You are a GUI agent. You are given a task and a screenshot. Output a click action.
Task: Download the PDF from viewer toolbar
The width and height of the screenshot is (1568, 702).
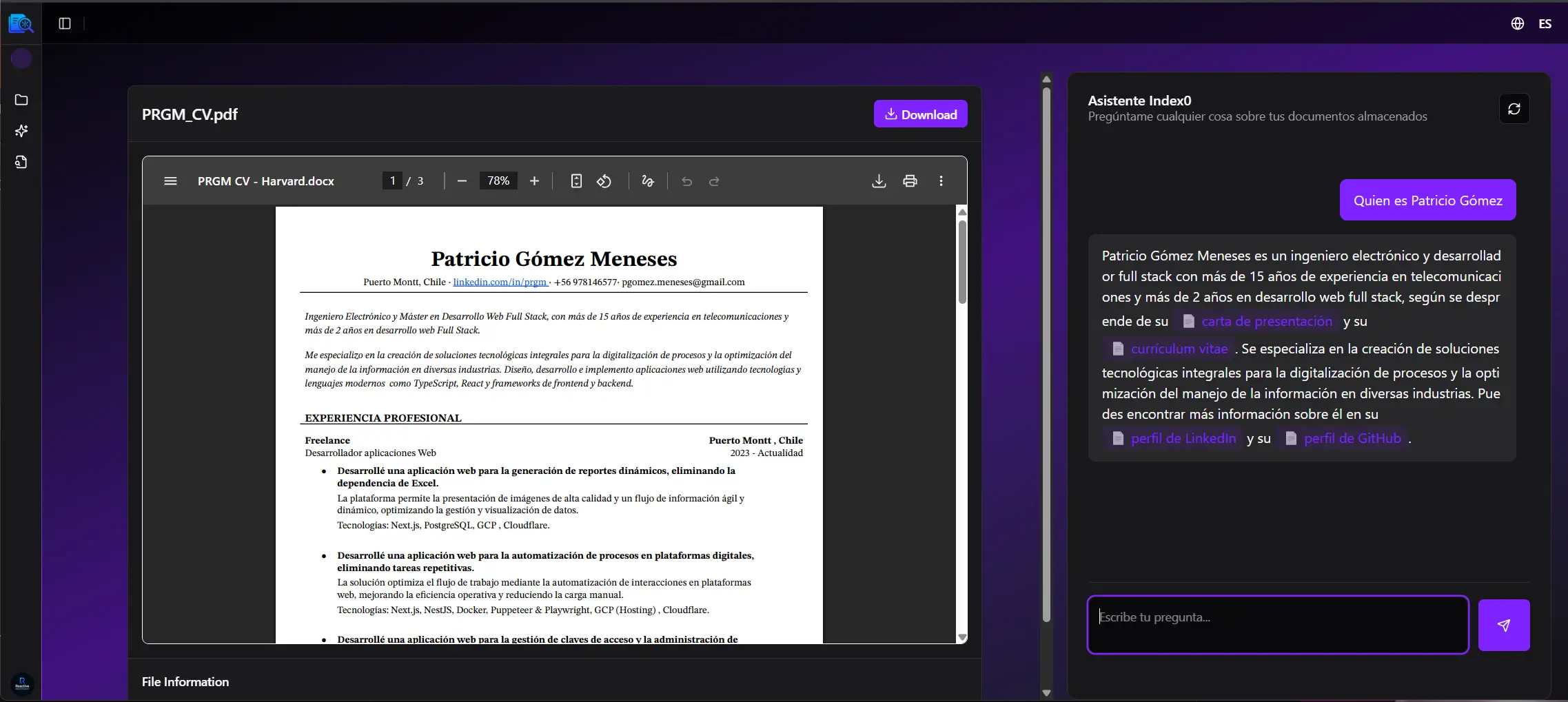[x=879, y=181]
